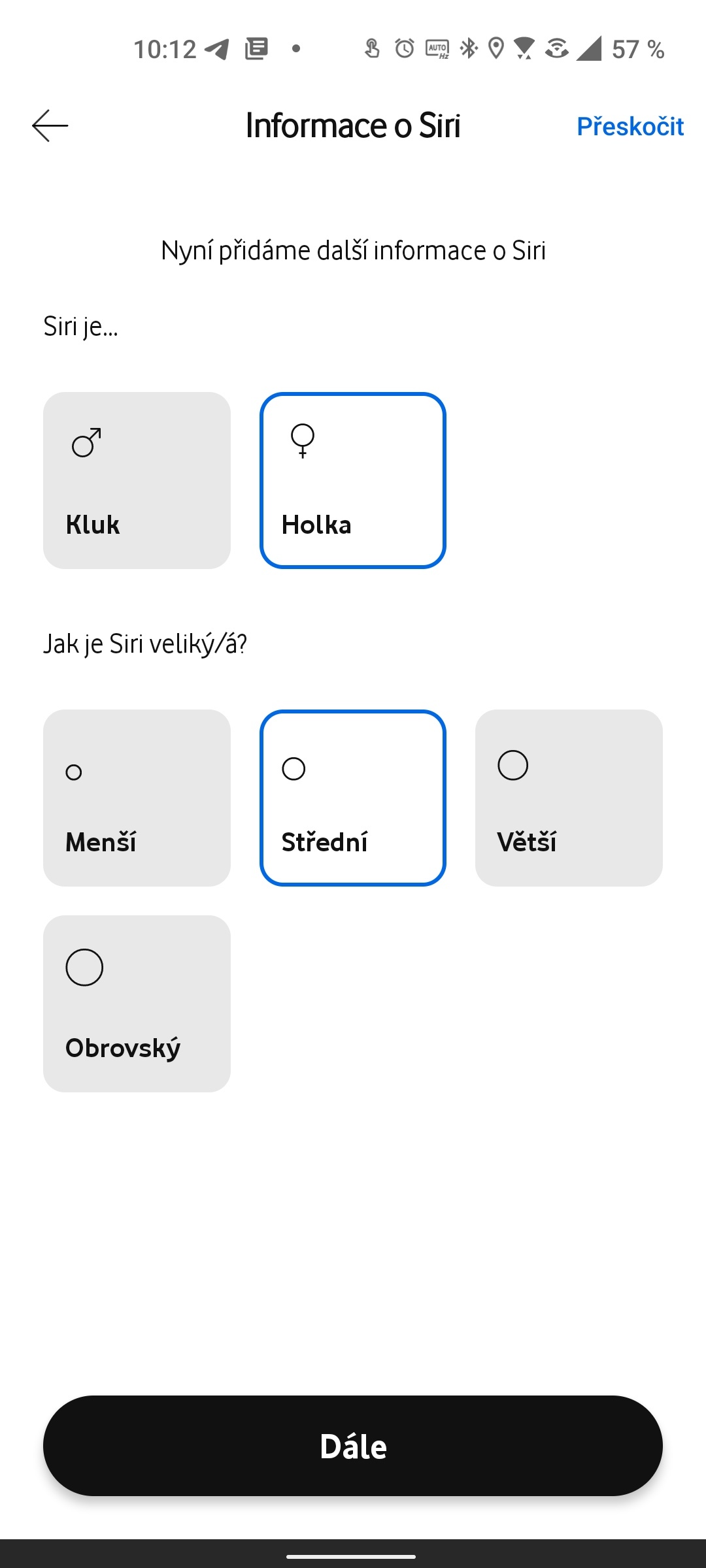706x1568 pixels.
Task: Select Holka gender option
Action: click(x=353, y=480)
